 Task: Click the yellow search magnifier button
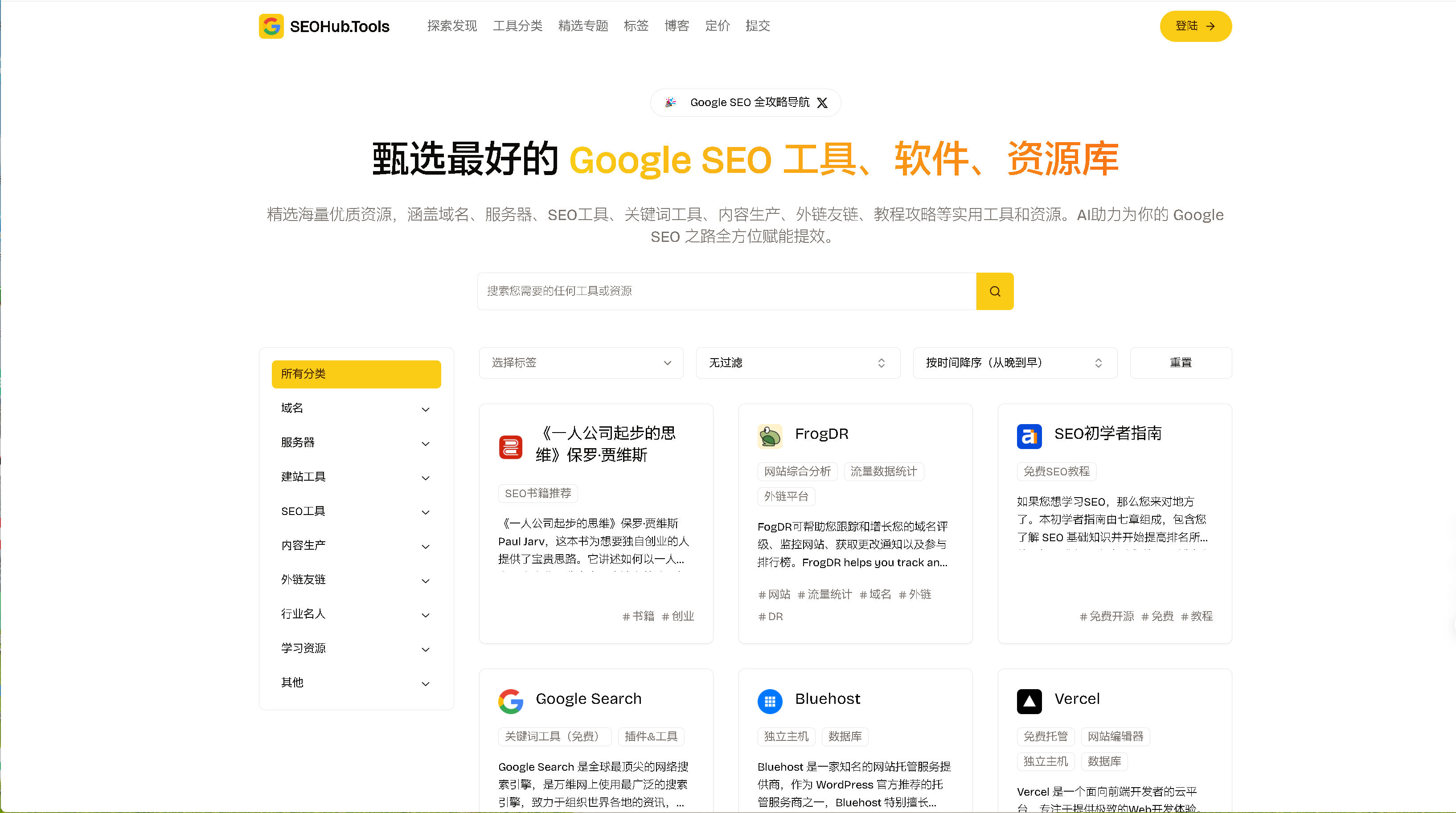point(995,291)
